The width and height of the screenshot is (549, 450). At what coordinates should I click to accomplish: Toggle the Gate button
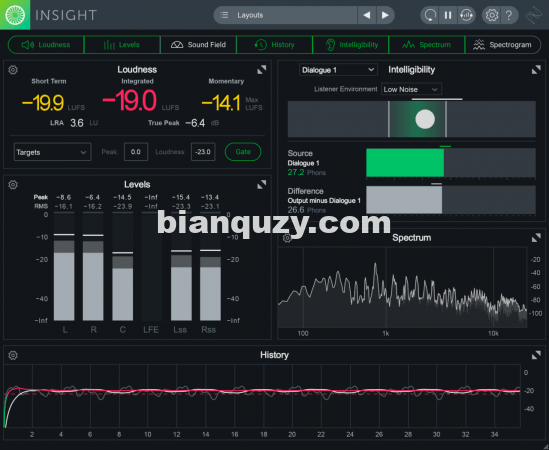(243, 152)
